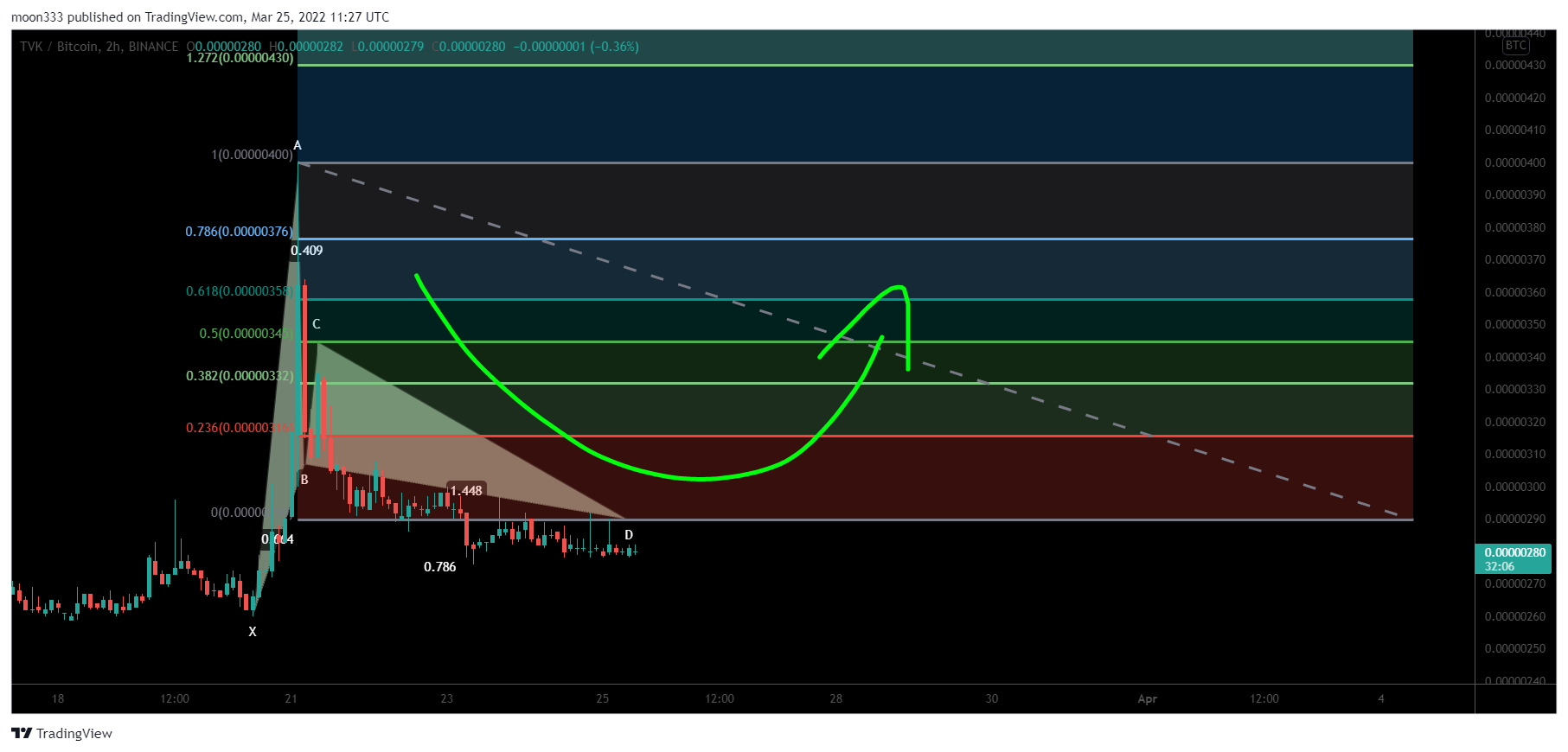Select the 1.272(0.00000430) Fibonacci label

tap(240, 58)
